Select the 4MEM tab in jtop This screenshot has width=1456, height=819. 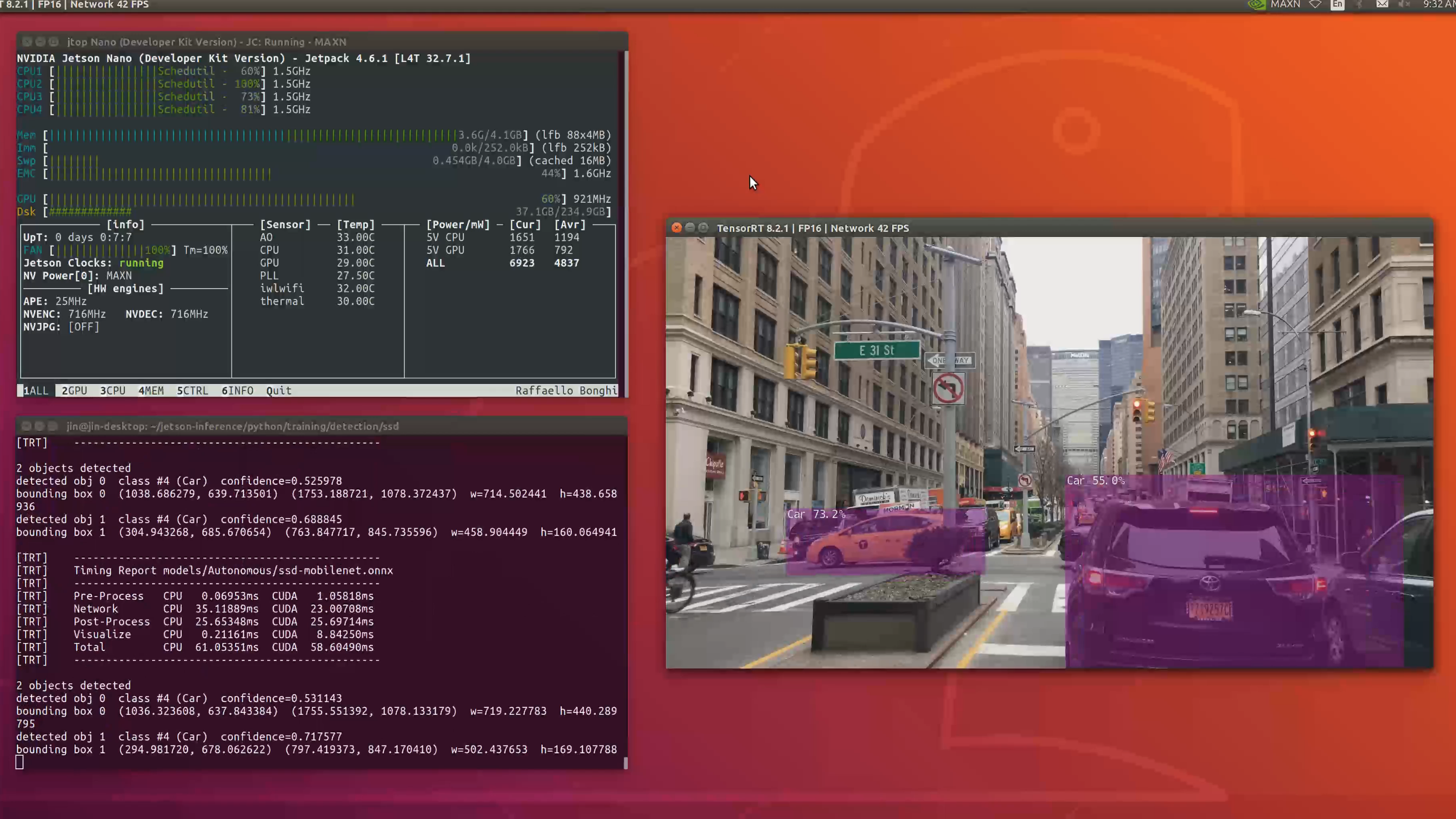[x=151, y=390]
